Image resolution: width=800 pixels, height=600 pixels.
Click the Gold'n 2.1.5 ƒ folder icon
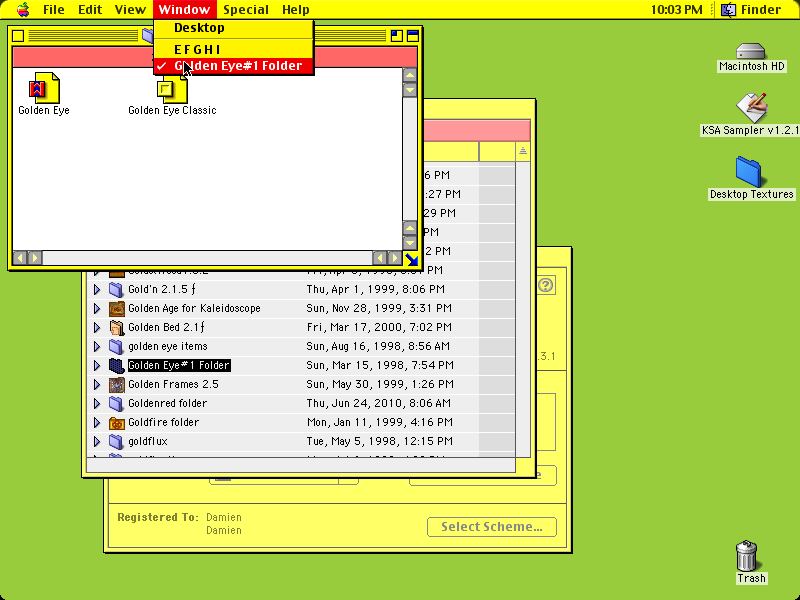116,289
